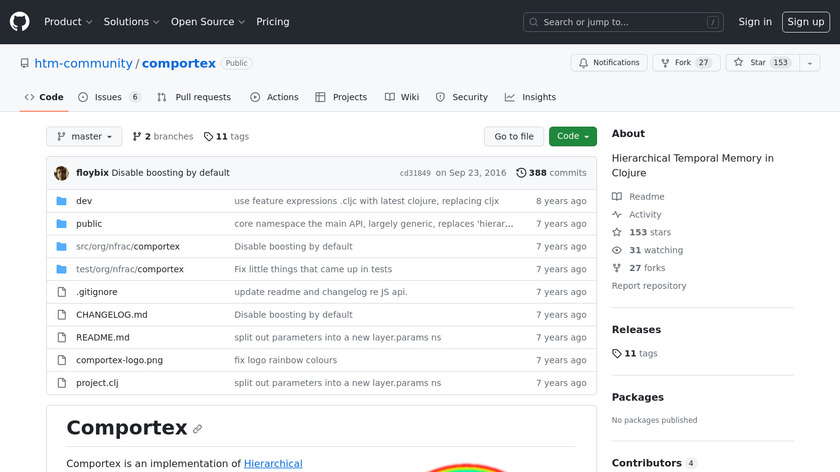
Task: Open the Hierarchical Temporal Memory link
Action: point(273,464)
